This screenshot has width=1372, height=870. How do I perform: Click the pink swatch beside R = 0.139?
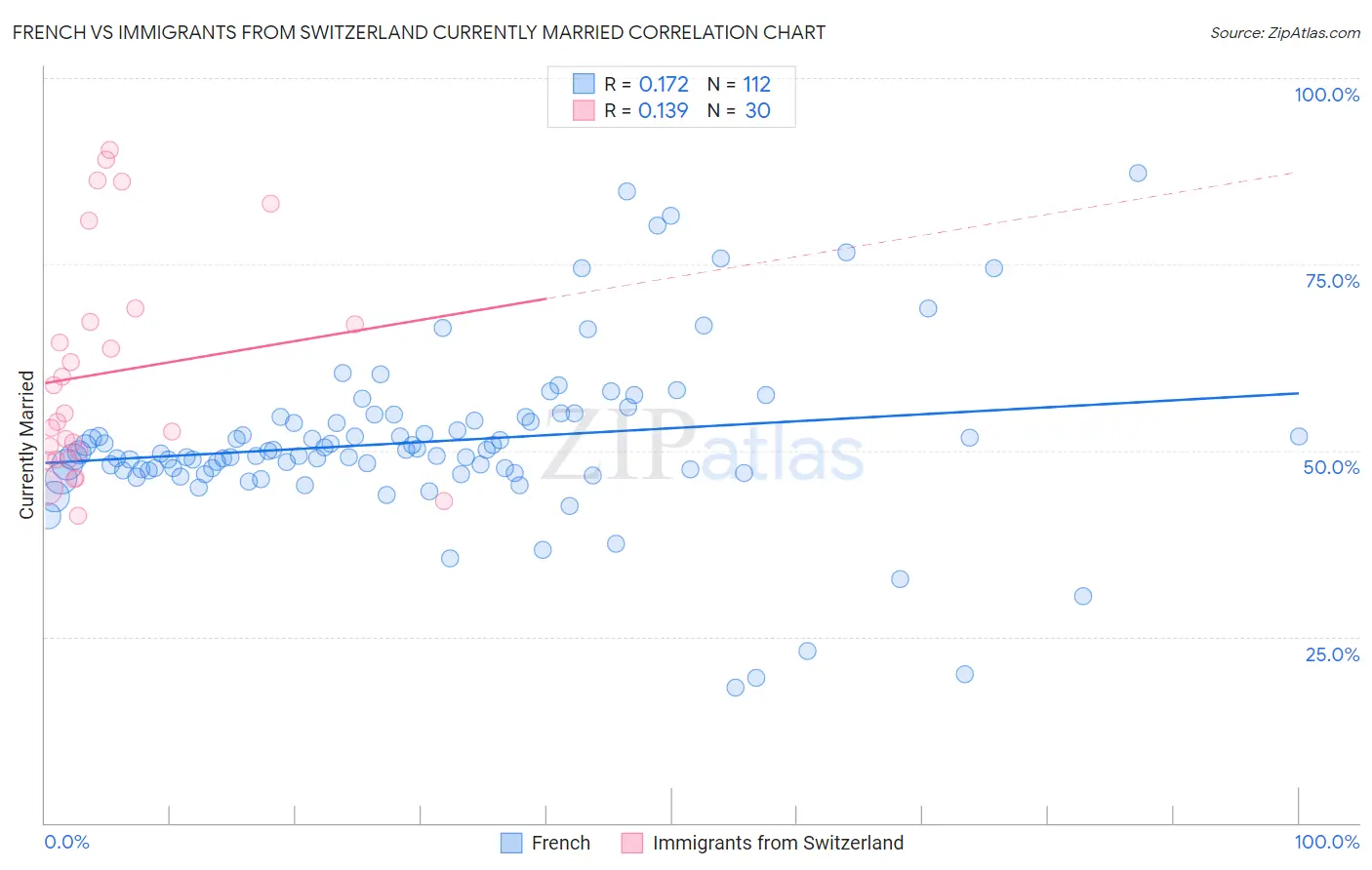584,110
